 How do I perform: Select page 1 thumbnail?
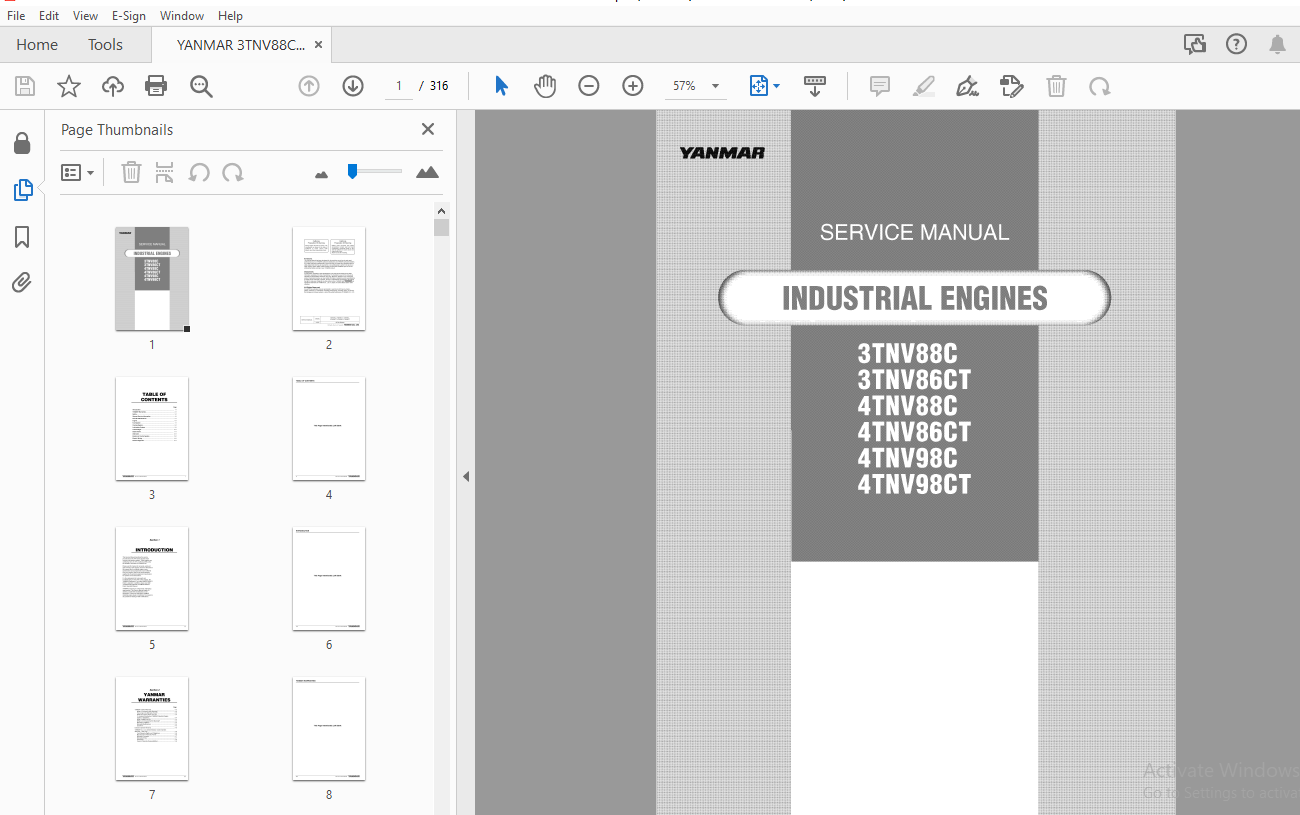click(152, 279)
